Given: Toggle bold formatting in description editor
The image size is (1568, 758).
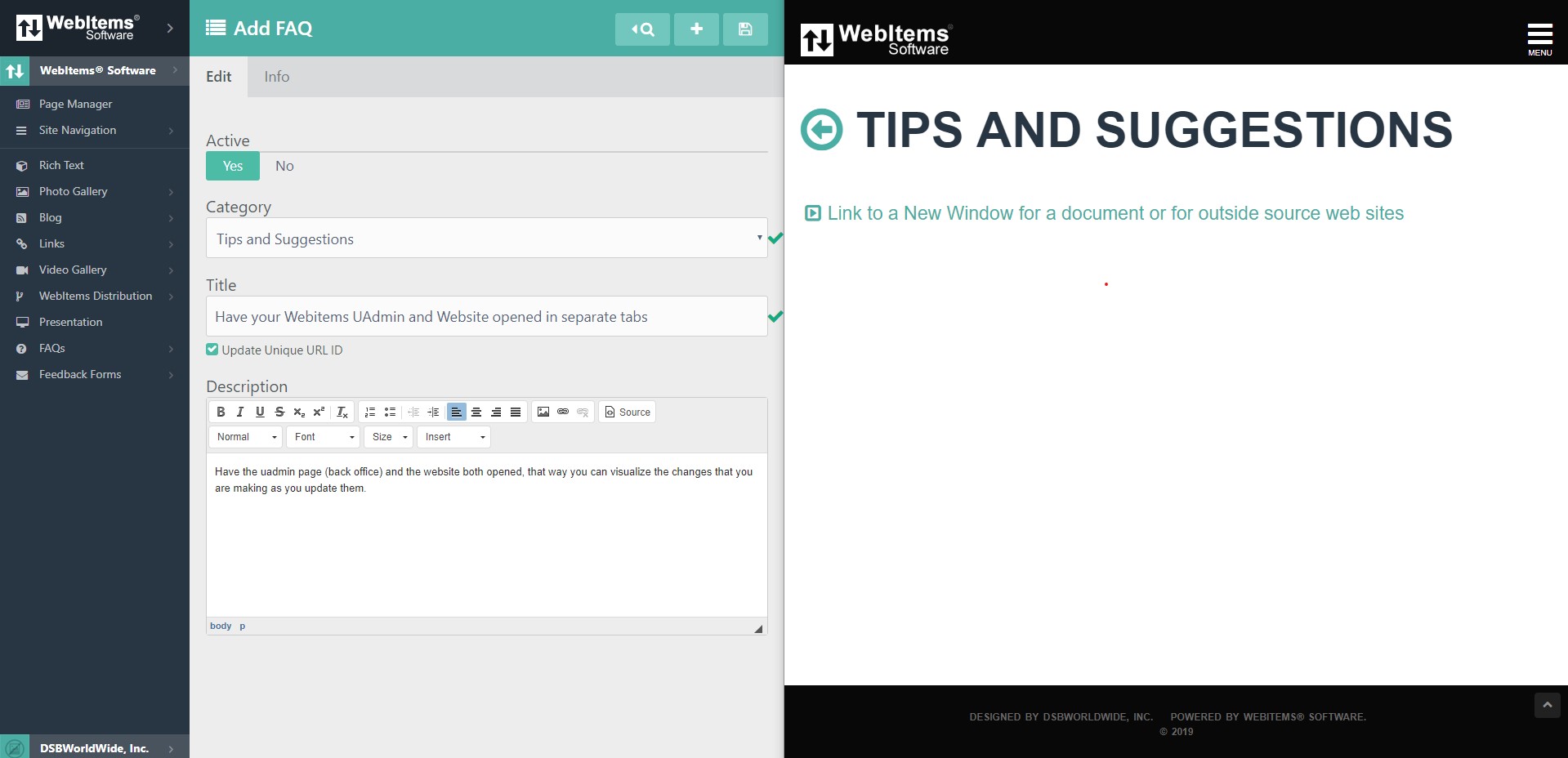Looking at the screenshot, I should [x=221, y=412].
